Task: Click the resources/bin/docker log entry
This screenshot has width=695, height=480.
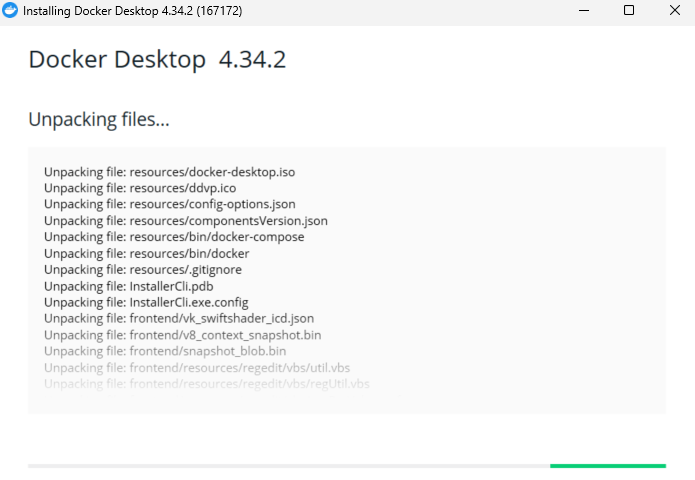Action: (146, 254)
